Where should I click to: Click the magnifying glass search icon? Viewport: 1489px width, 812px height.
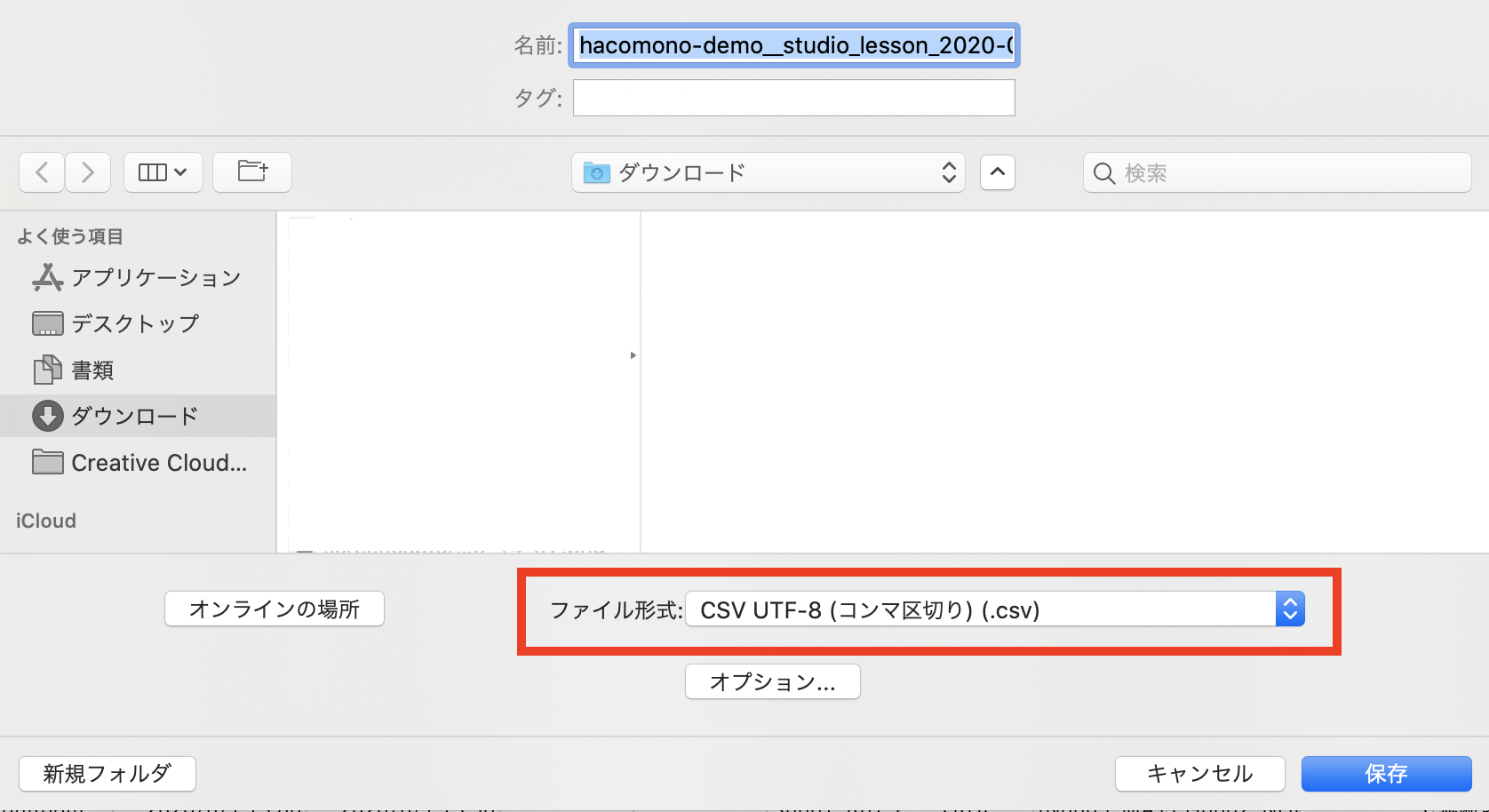1103,173
